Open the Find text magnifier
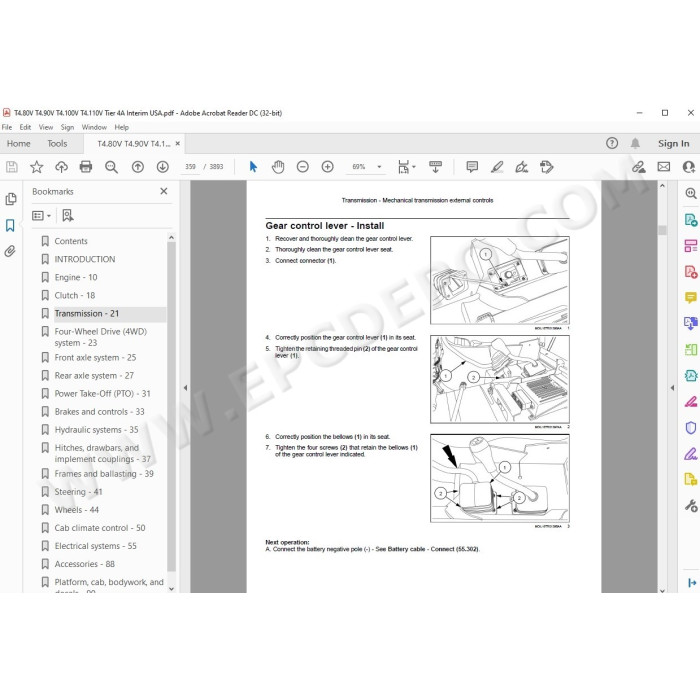 [111, 167]
